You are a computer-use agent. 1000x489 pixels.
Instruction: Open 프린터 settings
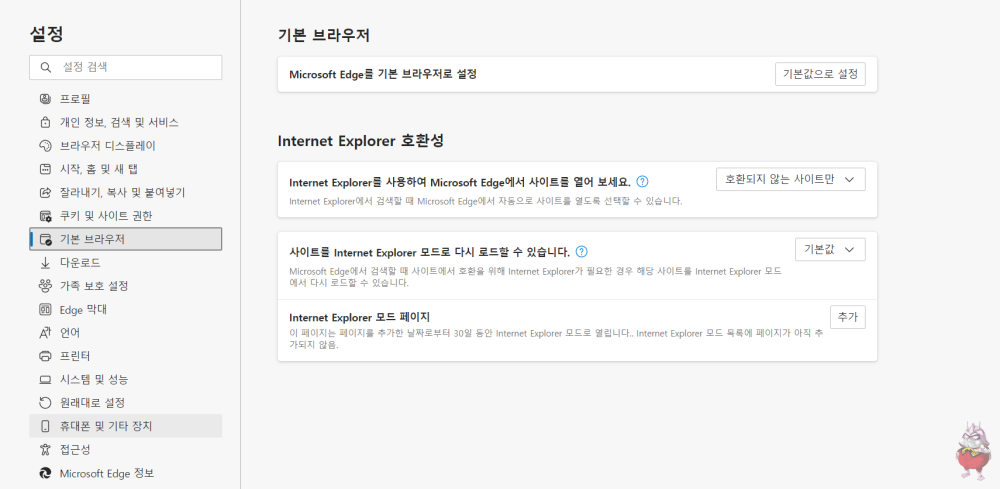coord(126,356)
